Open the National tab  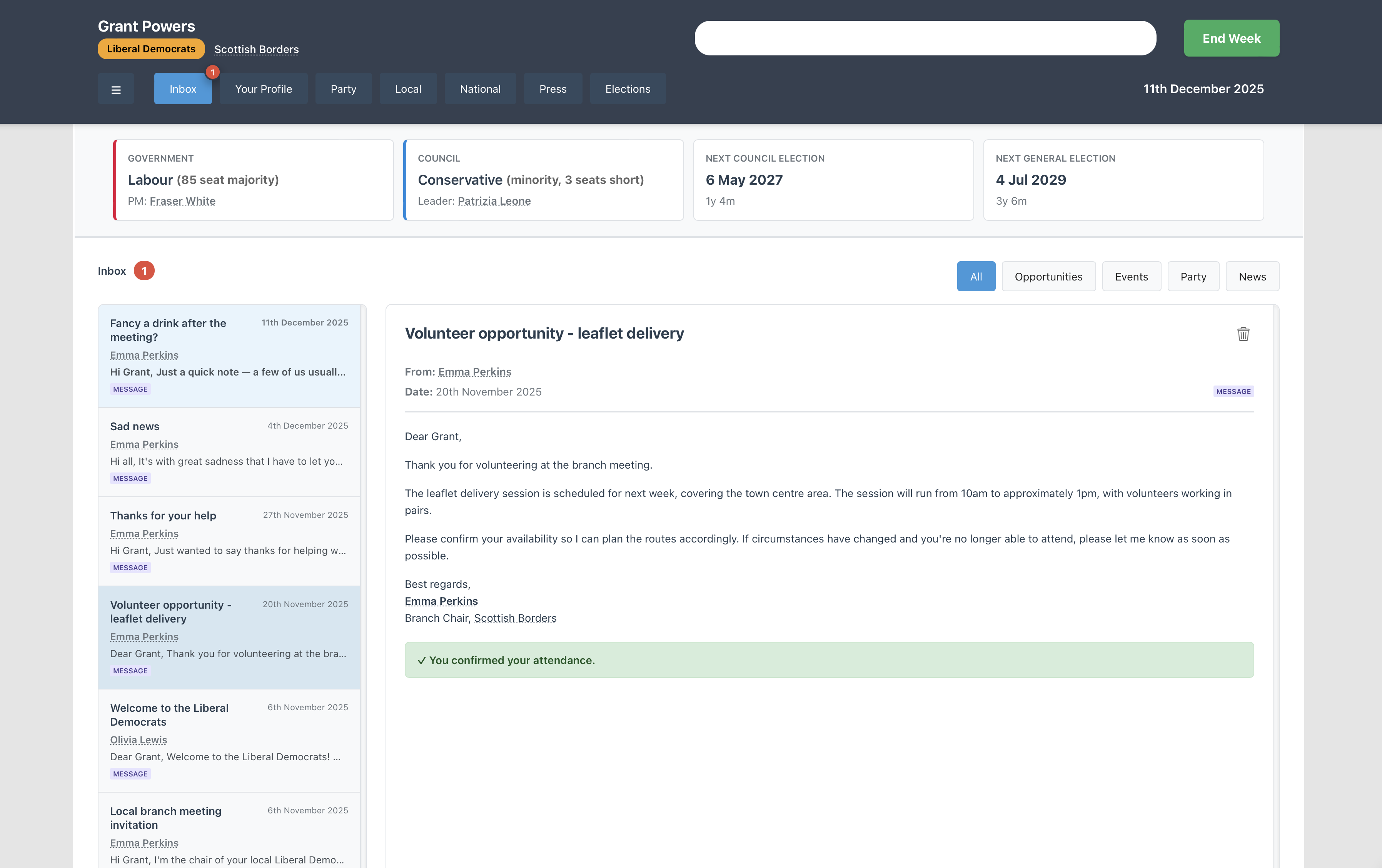tap(480, 89)
